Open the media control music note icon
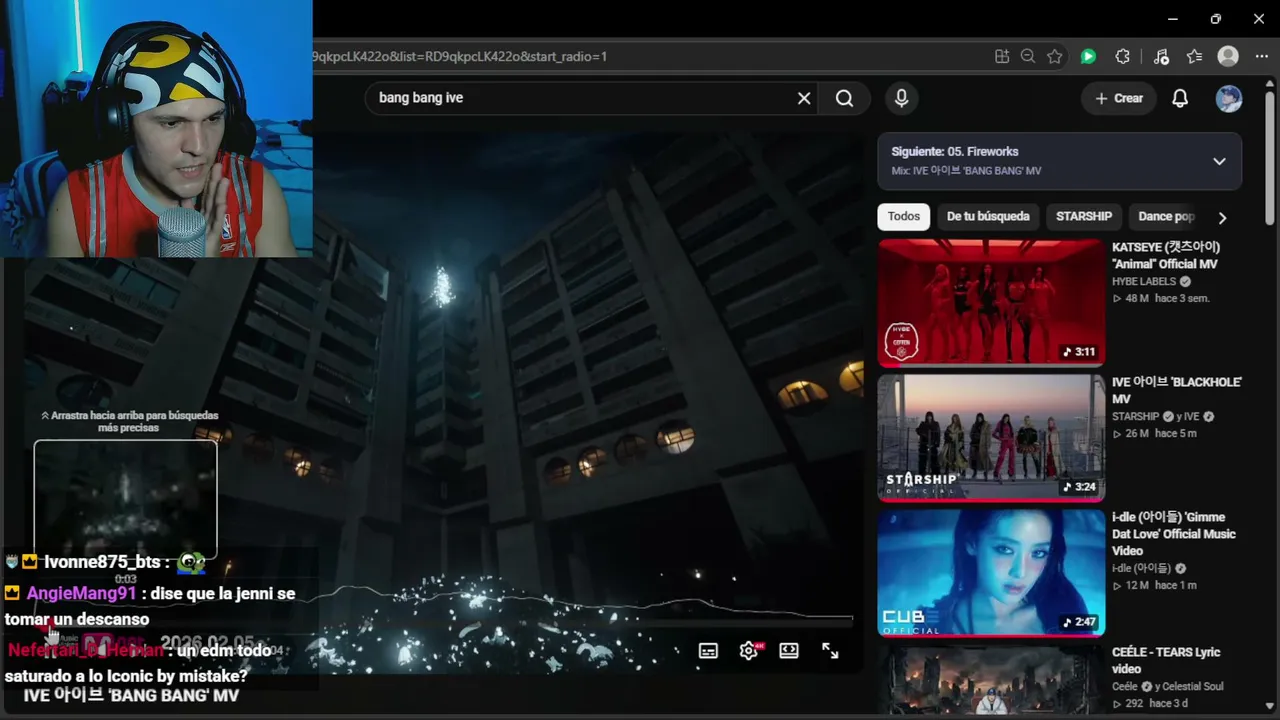Screen dimensions: 1280x720 click(x=1161, y=57)
